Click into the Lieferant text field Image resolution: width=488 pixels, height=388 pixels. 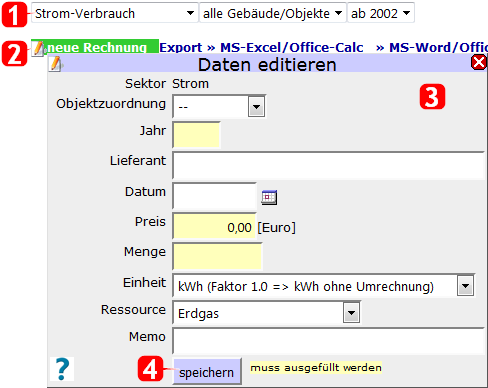pyautogui.click(x=328, y=165)
